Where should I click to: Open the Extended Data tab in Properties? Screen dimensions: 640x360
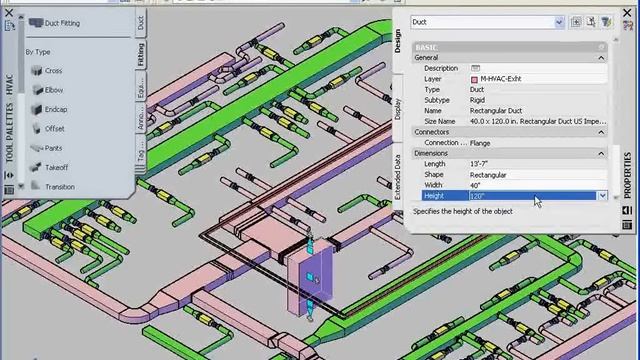398,177
